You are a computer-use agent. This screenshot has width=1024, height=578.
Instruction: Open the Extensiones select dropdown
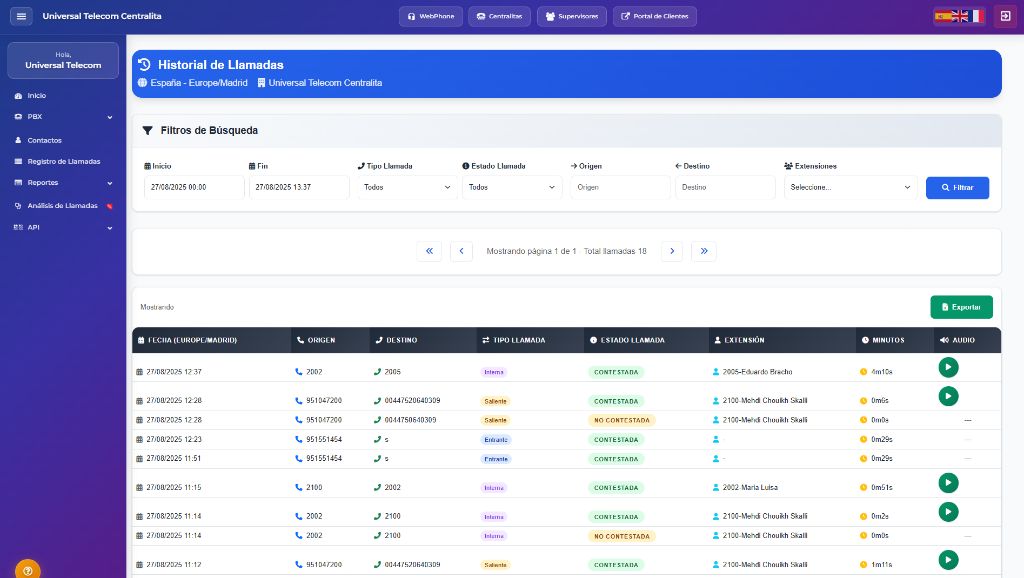850,187
